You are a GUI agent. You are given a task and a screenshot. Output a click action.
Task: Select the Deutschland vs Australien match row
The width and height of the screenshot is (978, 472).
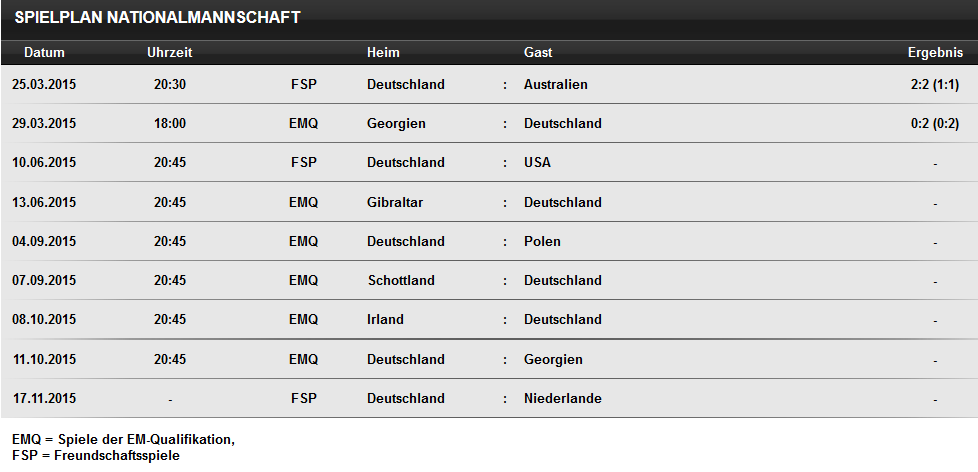[489, 84]
